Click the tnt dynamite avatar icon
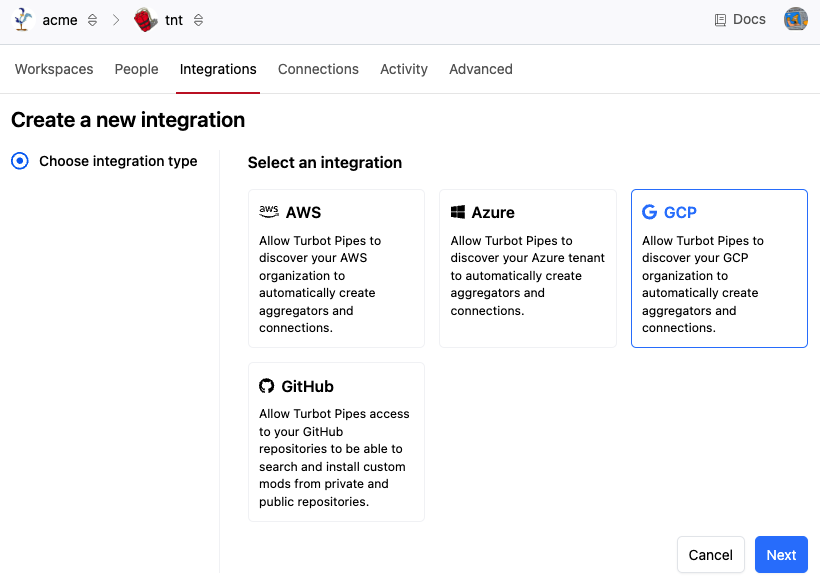The width and height of the screenshot is (820, 587). [146, 20]
